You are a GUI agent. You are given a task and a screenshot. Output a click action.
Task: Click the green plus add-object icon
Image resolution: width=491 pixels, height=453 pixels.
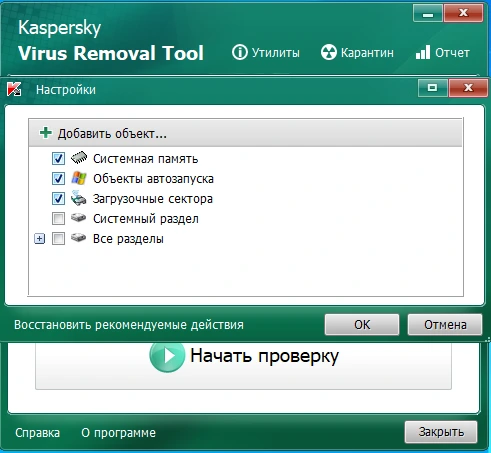pos(46,133)
